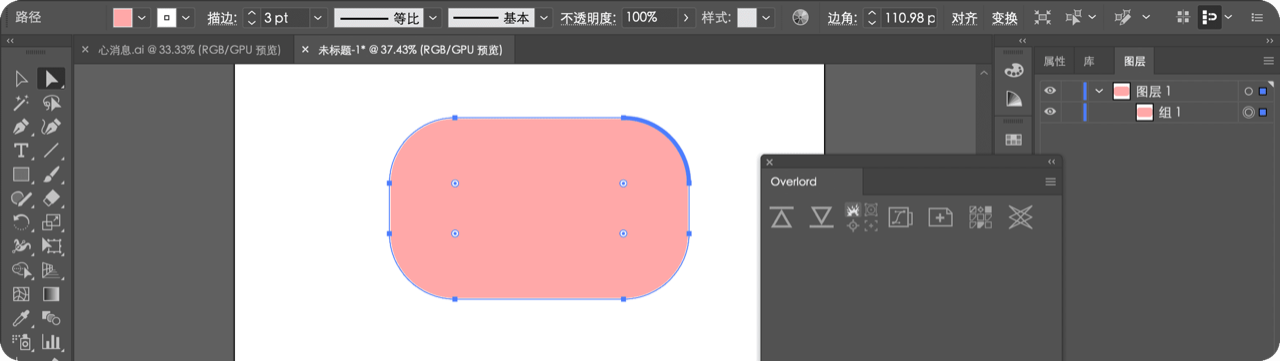The width and height of the screenshot is (1280, 361).
Task: Open Overlord panel hamburger menu
Action: tap(1050, 182)
